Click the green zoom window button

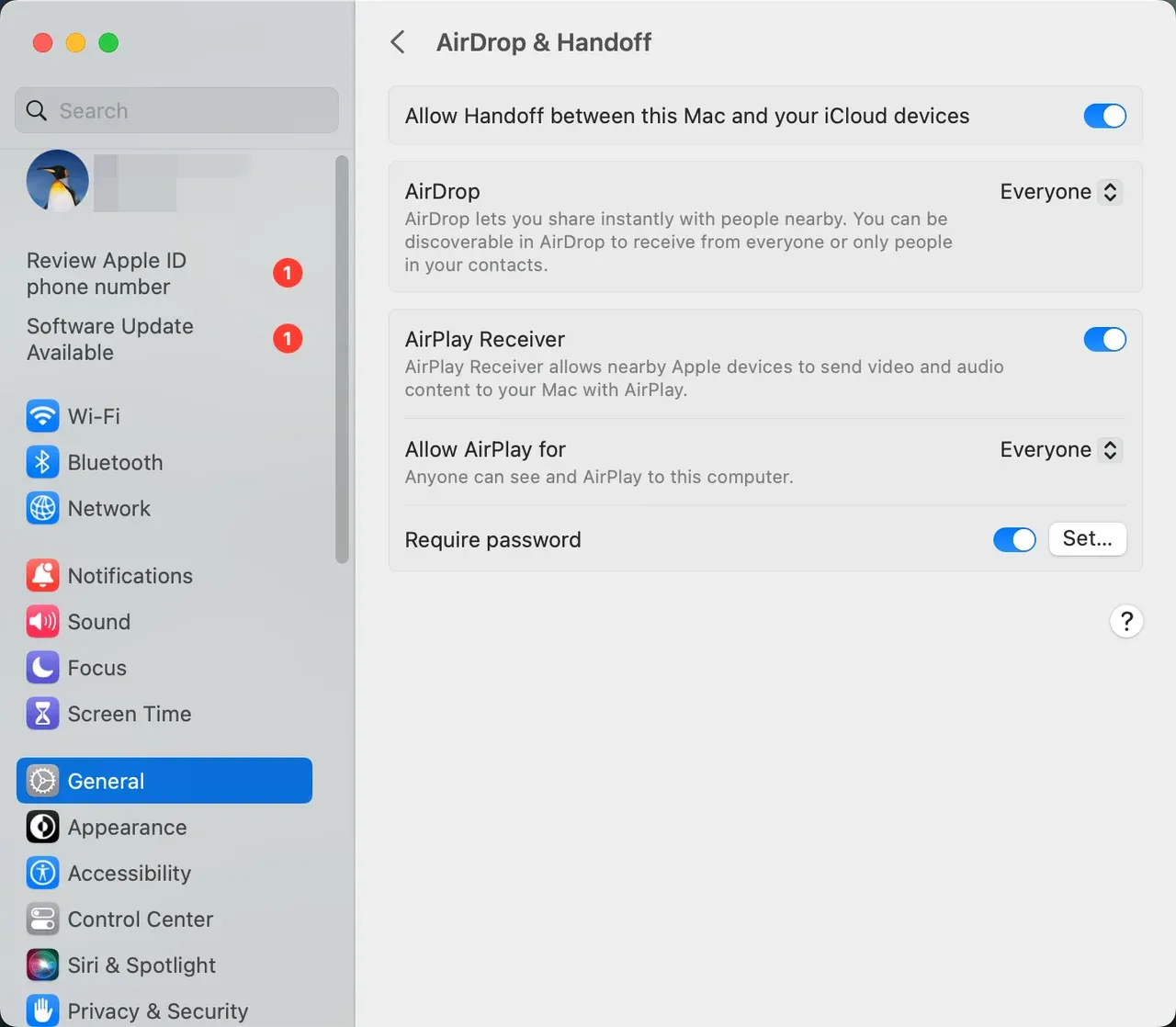click(x=108, y=42)
